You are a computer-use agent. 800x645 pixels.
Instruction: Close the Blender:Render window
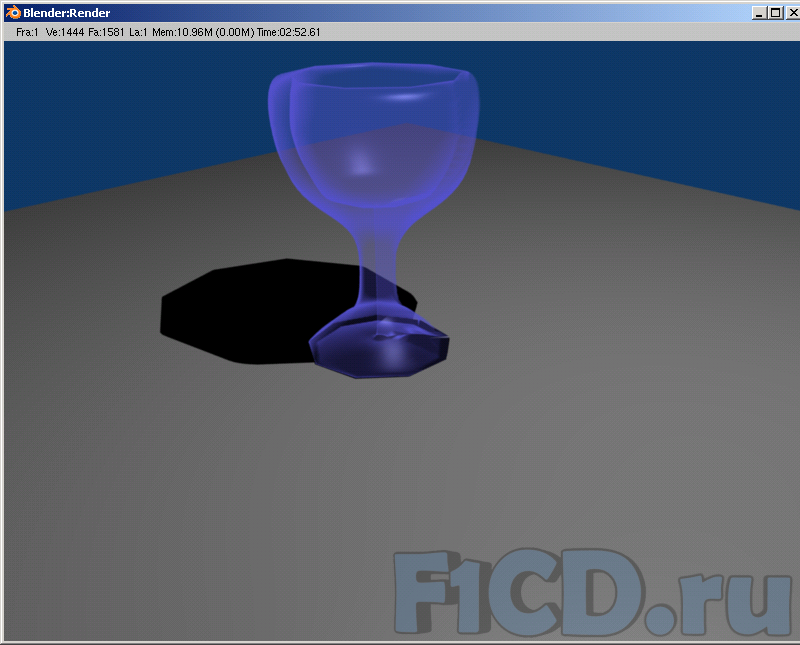coord(793,13)
